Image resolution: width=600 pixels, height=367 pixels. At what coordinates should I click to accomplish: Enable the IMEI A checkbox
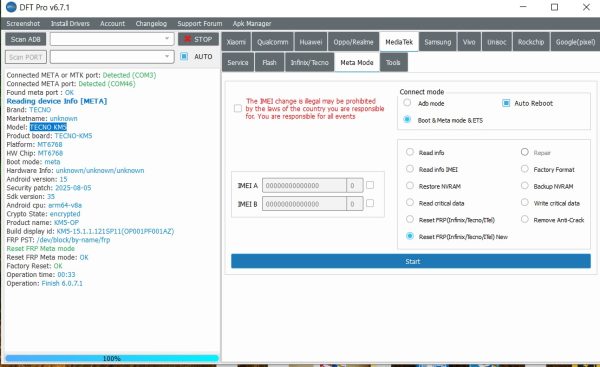pyautogui.click(x=370, y=185)
